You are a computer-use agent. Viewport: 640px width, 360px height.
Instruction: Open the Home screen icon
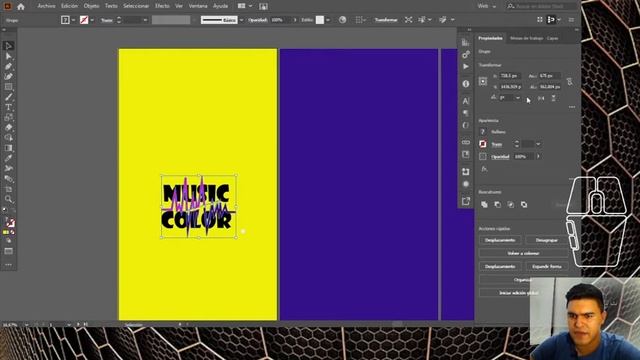click(x=21, y=7)
